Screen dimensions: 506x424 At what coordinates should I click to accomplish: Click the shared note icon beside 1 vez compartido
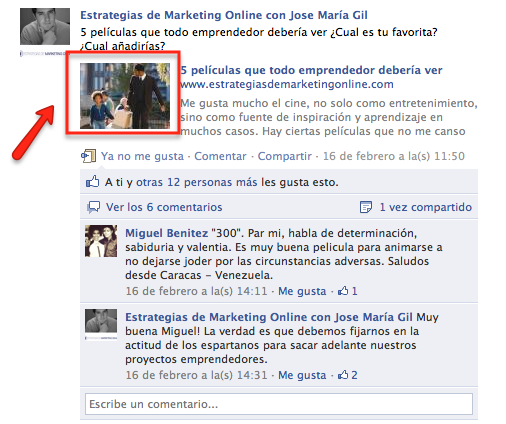click(366, 207)
